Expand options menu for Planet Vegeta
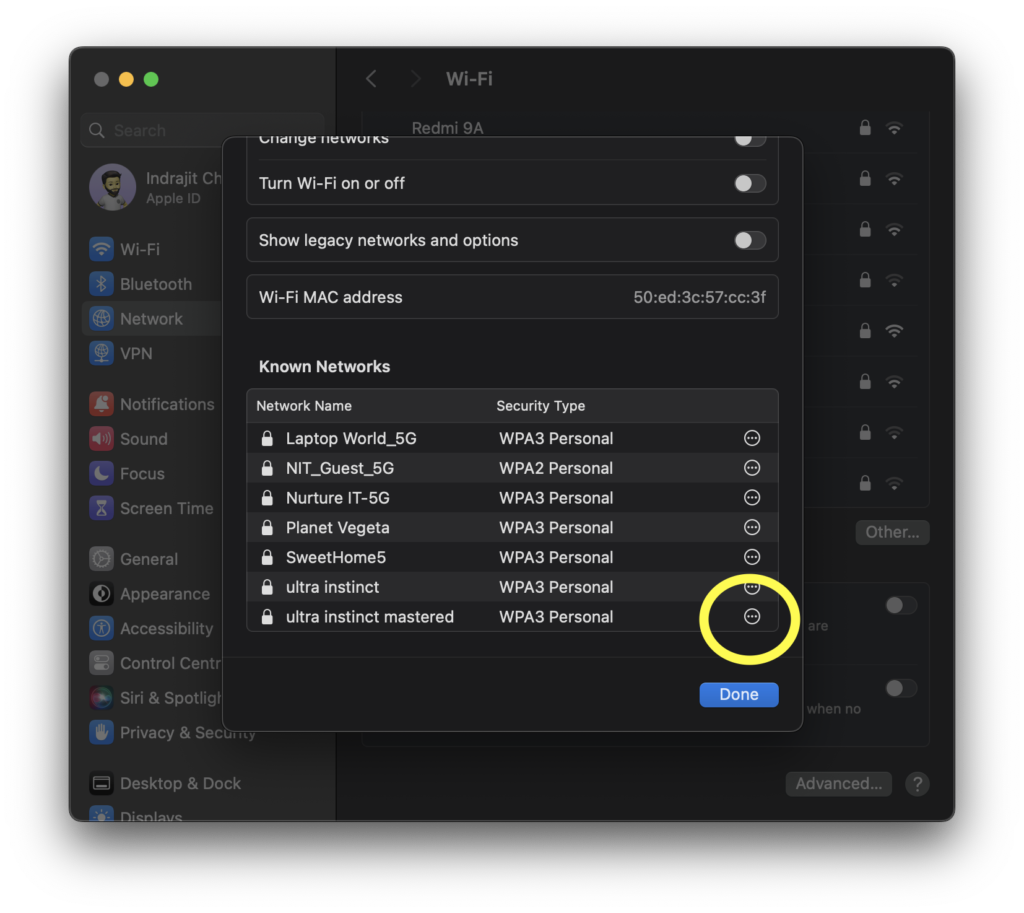 coord(752,527)
